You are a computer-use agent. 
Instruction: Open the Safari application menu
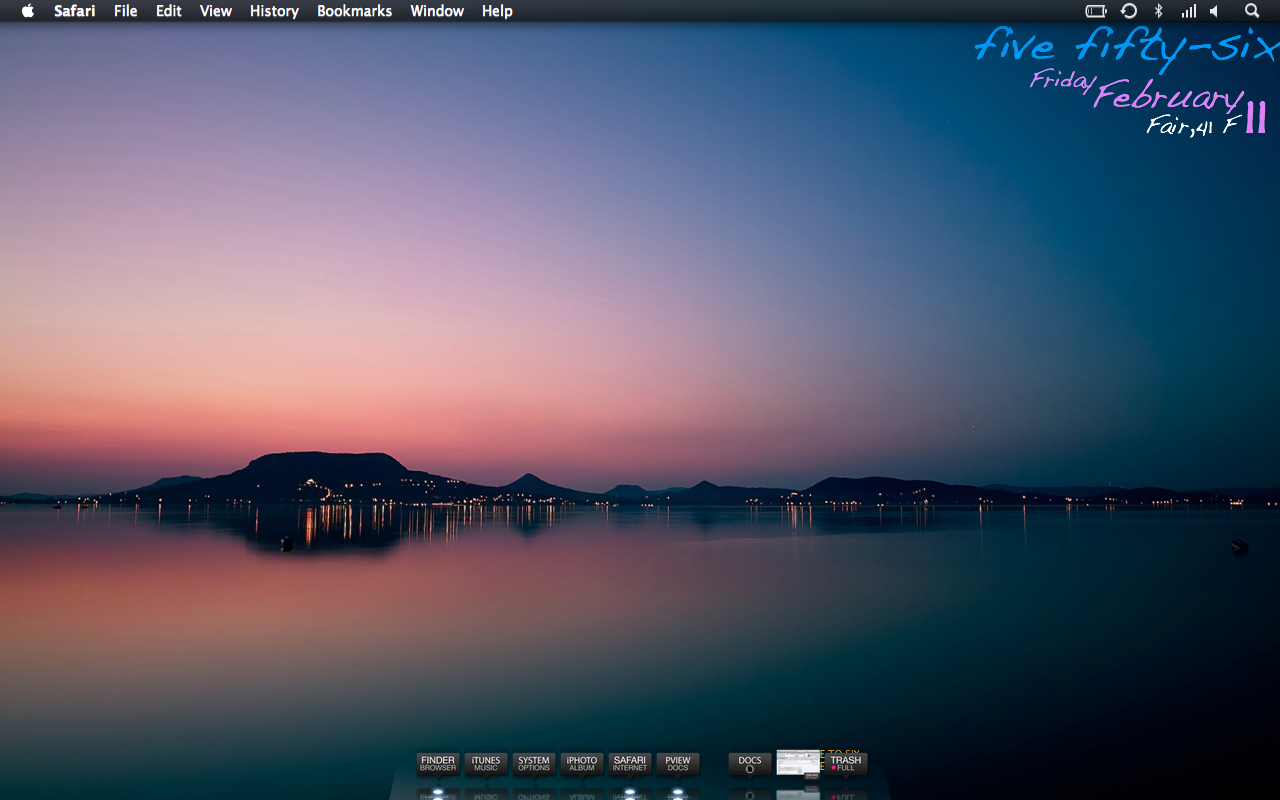click(75, 11)
